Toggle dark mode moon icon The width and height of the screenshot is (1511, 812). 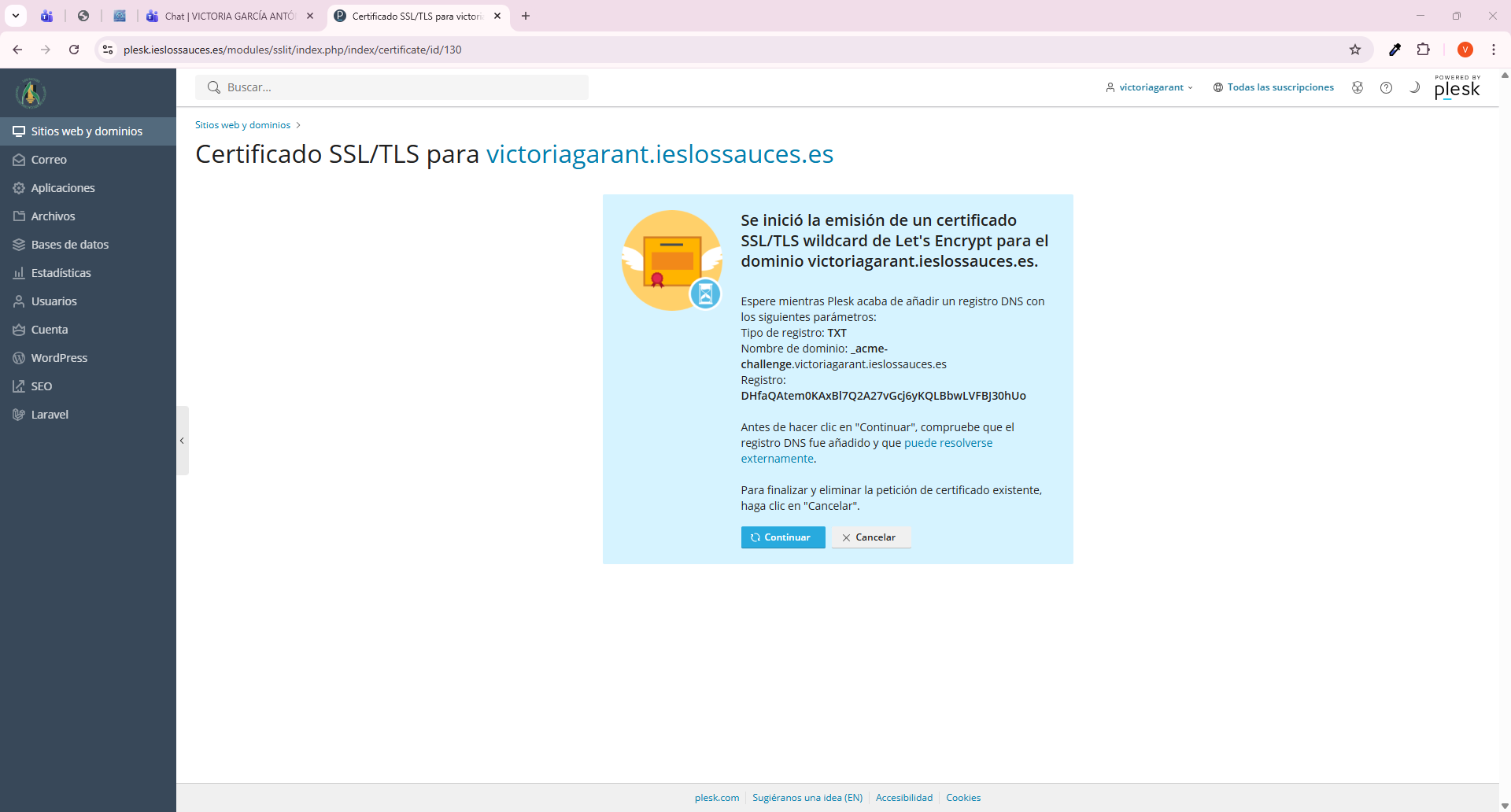click(x=1414, y=87)
